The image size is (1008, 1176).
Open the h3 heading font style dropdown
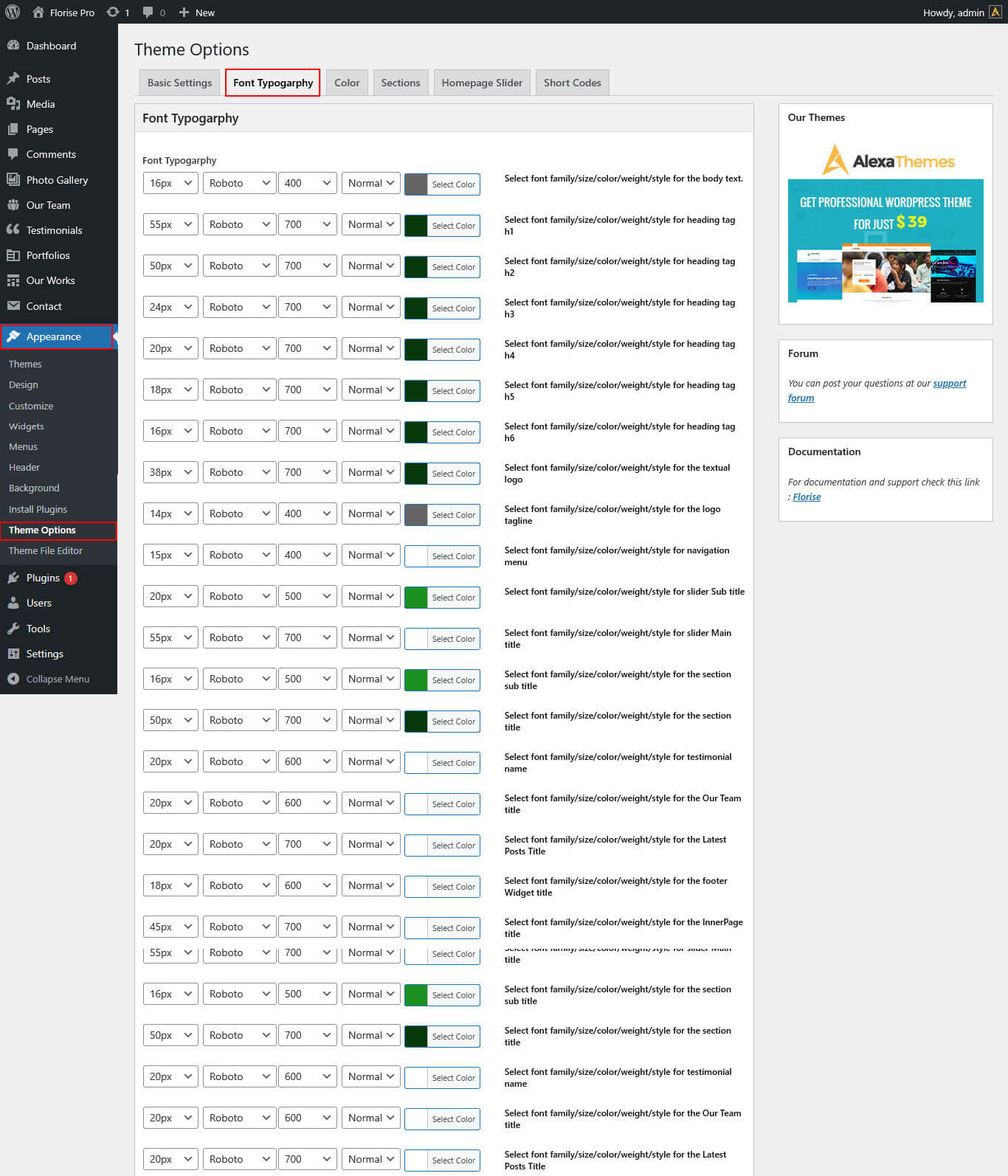pyautogui.click(x=370, y=307)
